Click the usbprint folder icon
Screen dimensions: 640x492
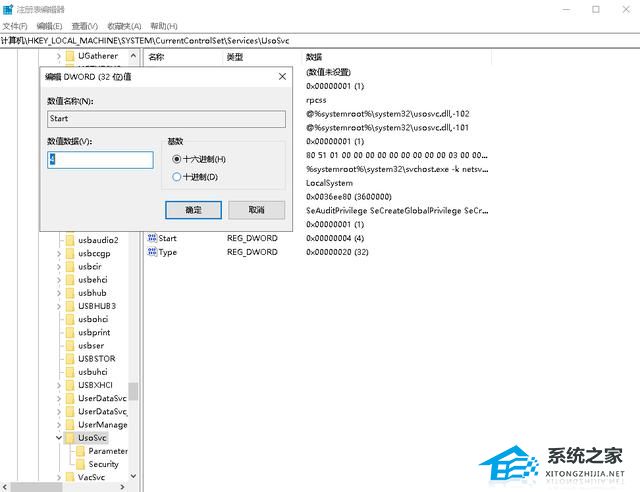70,332
